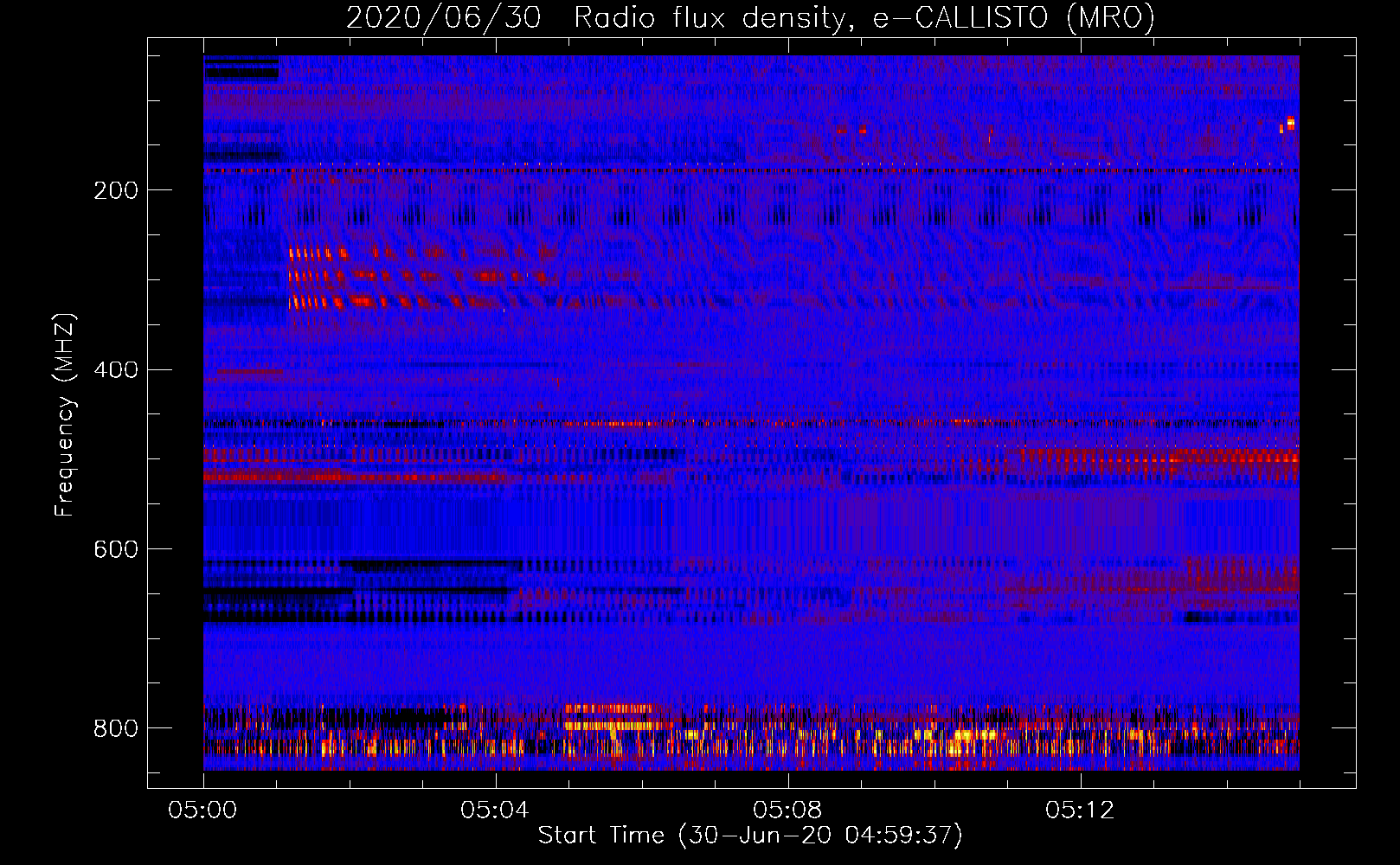
Task: Click the 200 frequency tick label
Action: [x=116, y=190]
